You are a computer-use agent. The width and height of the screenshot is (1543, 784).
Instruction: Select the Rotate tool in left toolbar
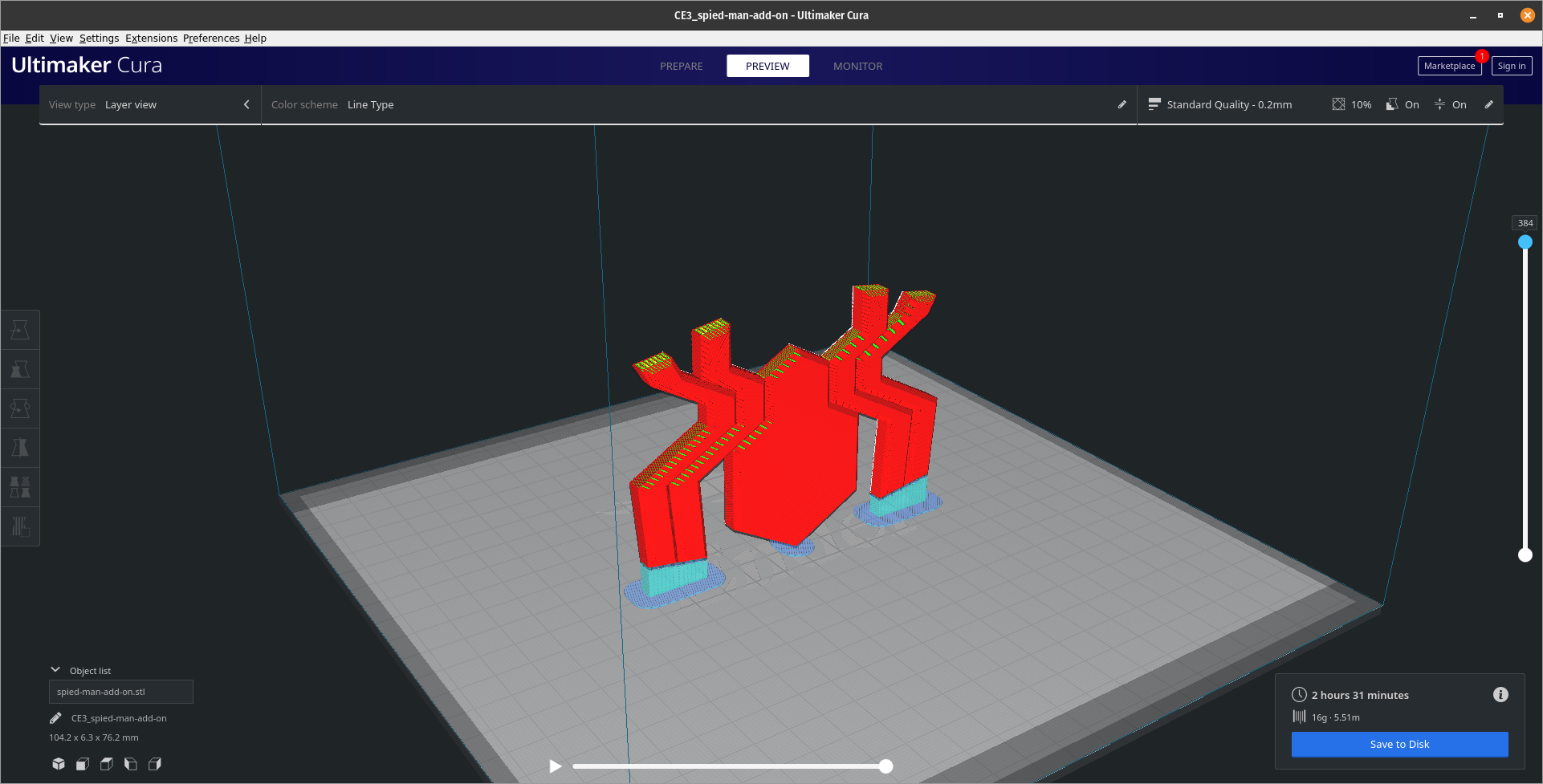point(20,408)
